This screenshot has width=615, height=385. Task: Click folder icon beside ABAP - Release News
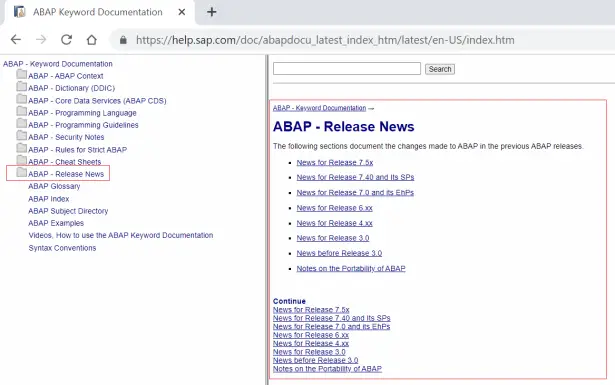(x=22, y=173)
